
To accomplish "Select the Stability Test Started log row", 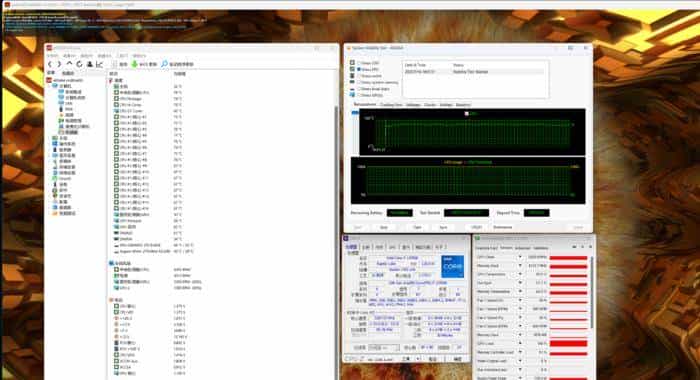I will [x=474, y=71].
